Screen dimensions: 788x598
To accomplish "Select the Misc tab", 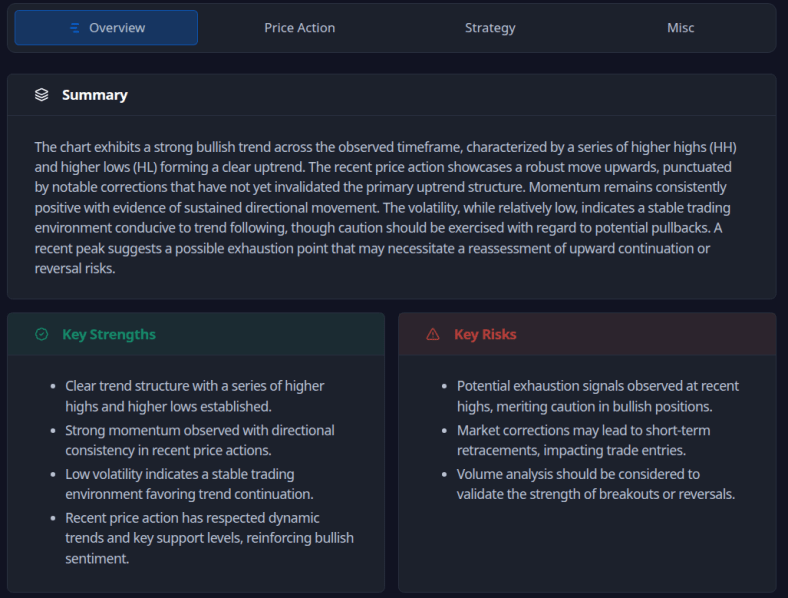I will click(680, 28).
